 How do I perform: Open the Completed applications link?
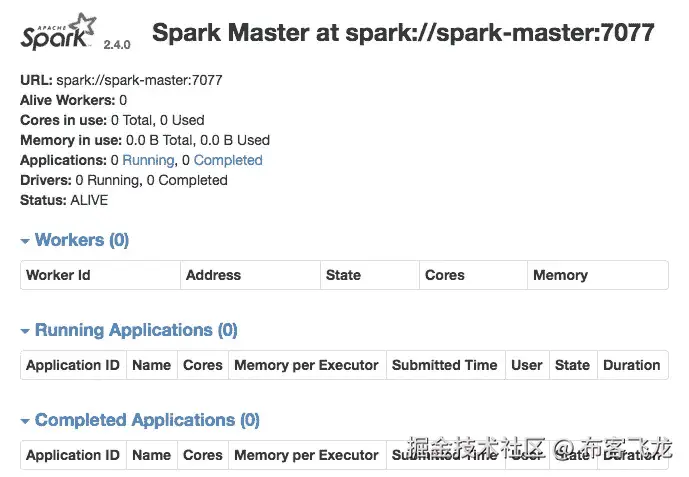click(x=228, y=160)
